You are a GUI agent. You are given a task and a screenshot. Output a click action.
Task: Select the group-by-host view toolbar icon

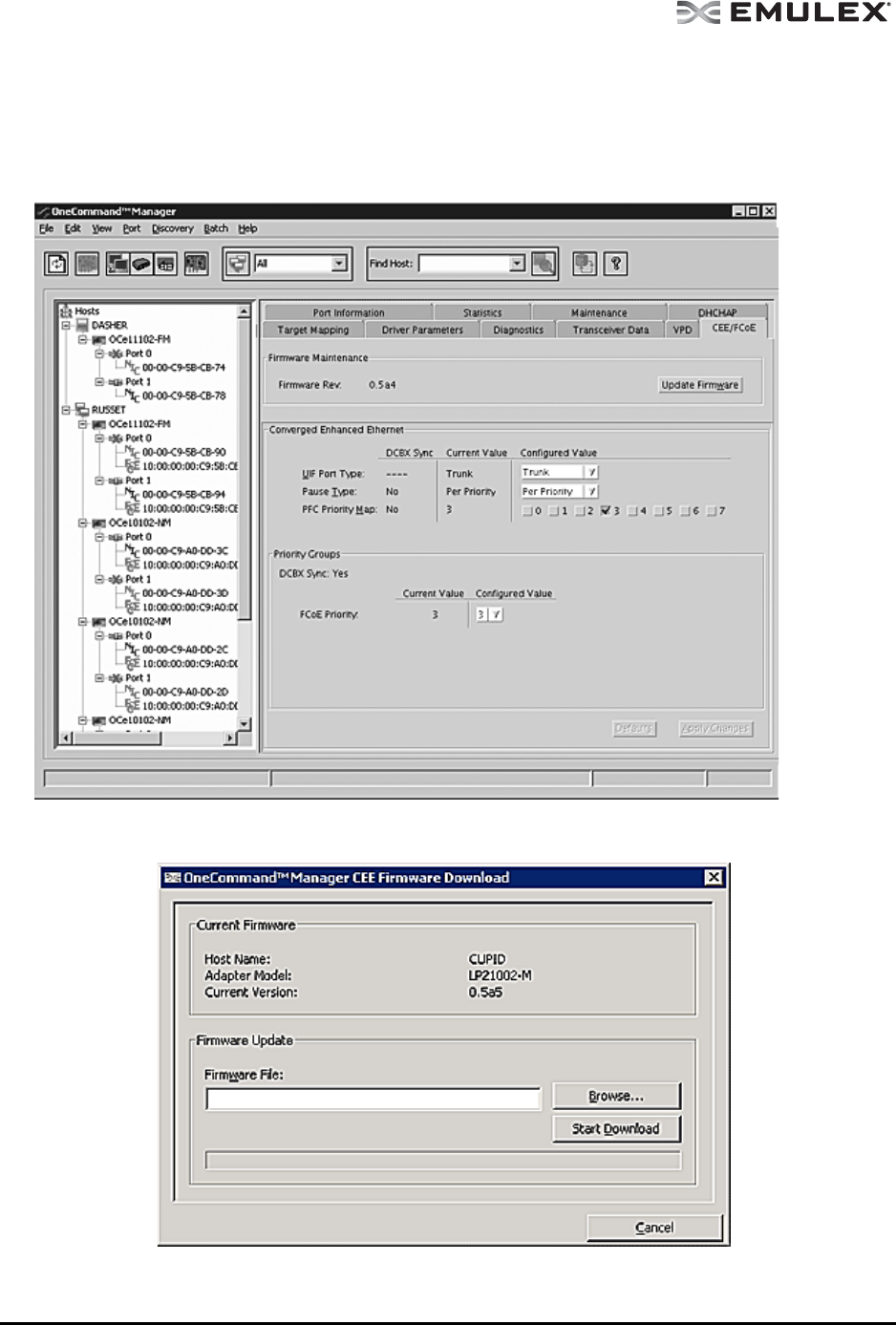119,264
